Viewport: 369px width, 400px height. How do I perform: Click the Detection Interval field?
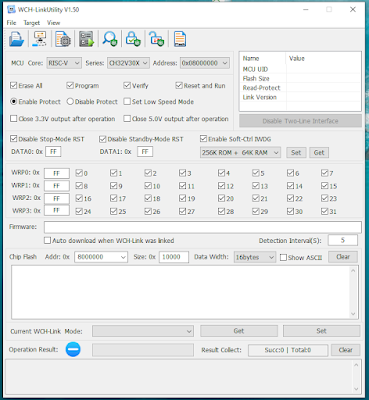343,240
